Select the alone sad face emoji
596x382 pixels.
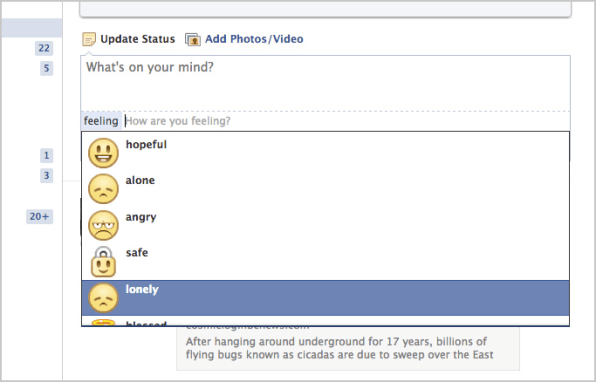[x=103, y=189]
